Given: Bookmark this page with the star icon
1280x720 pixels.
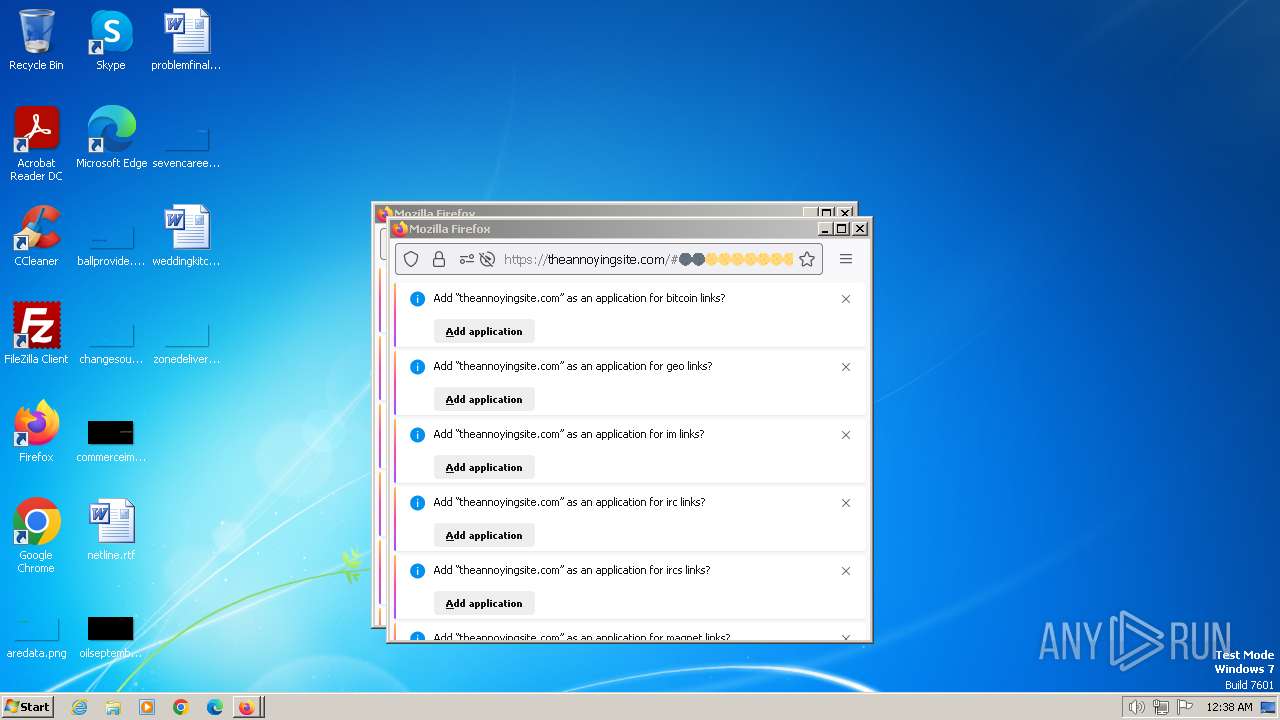Looking at the screenshot, I should [807, 259].
